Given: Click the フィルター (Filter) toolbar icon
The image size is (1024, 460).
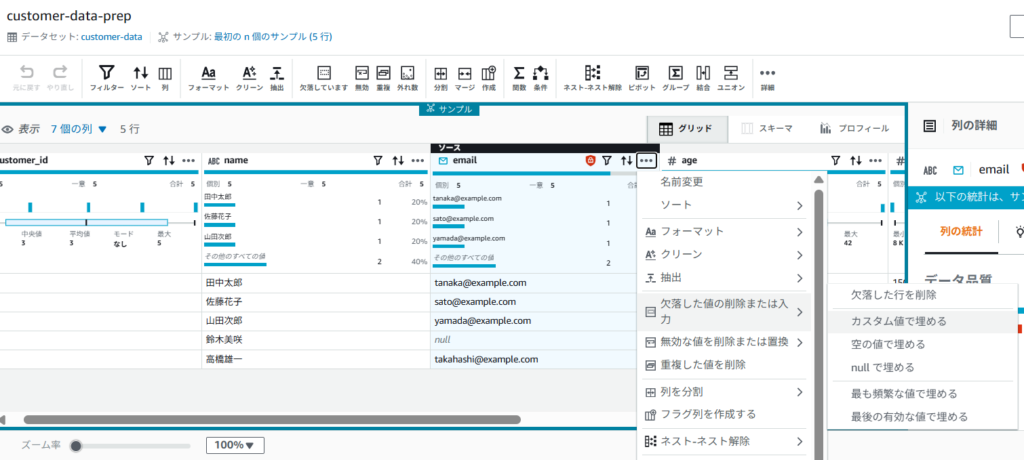Looking at the screenshot, I should tap(107, 77).
